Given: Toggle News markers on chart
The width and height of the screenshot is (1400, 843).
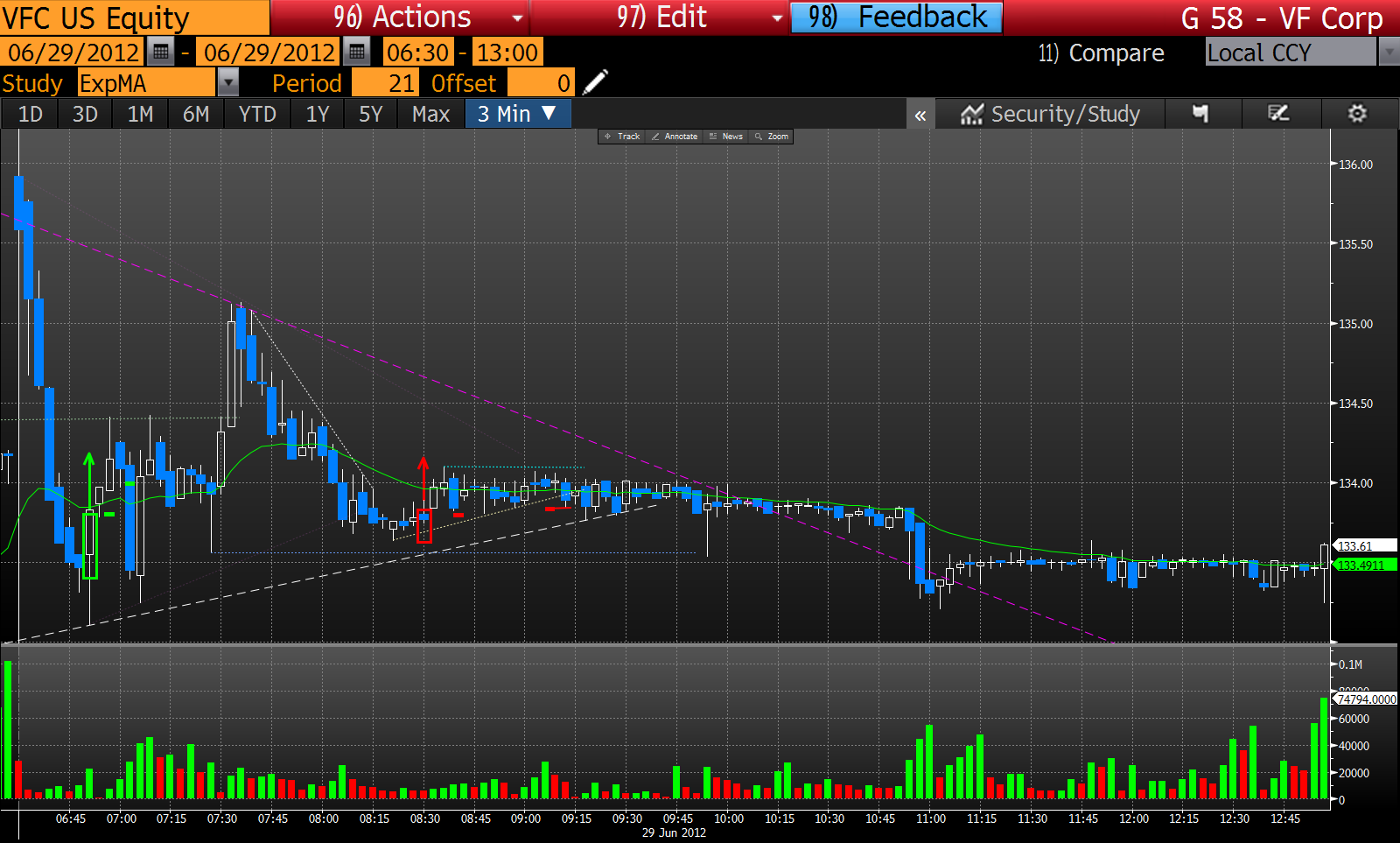Looking at the screenshot, I should (726, 137).
